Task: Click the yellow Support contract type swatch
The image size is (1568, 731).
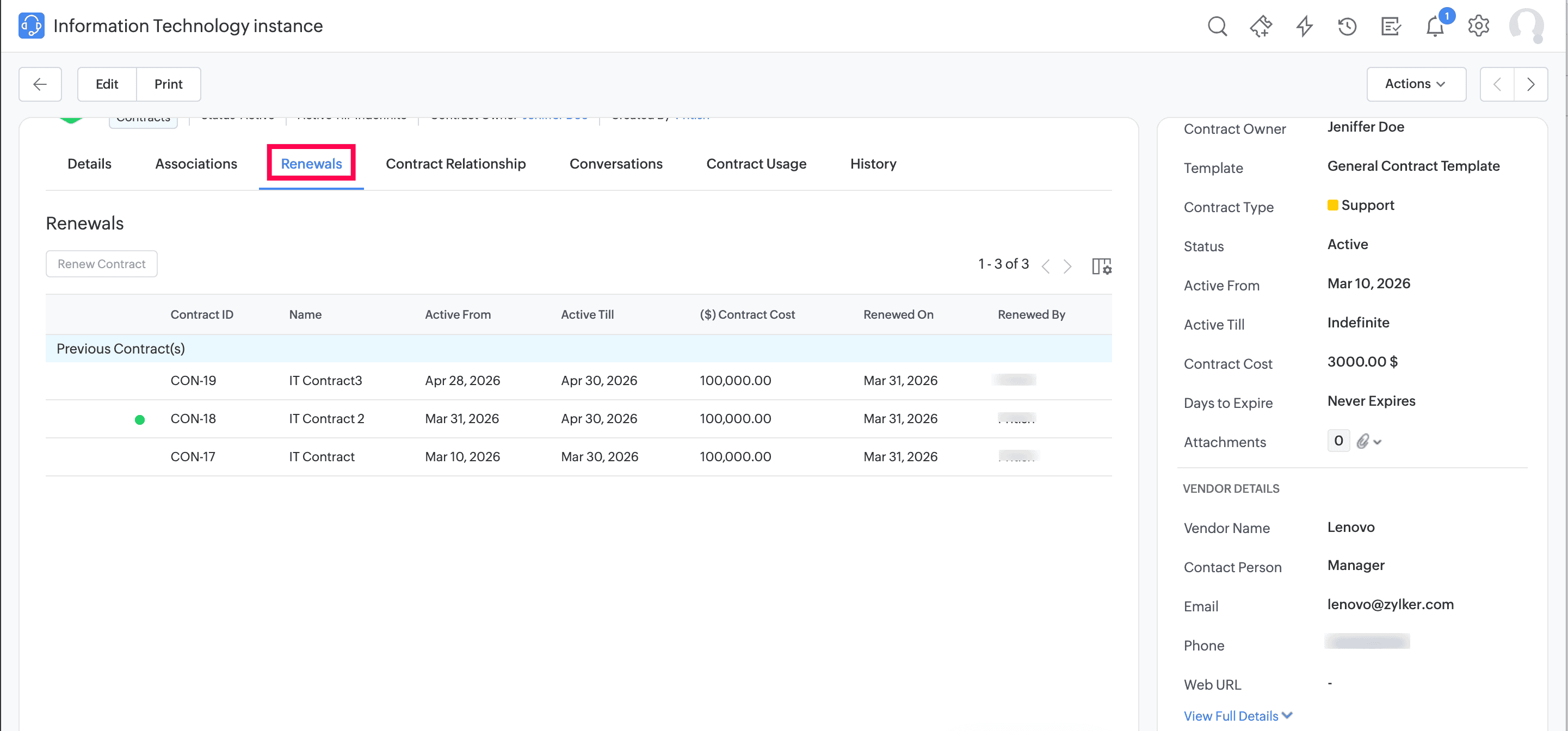Action: coord(1332,205)
